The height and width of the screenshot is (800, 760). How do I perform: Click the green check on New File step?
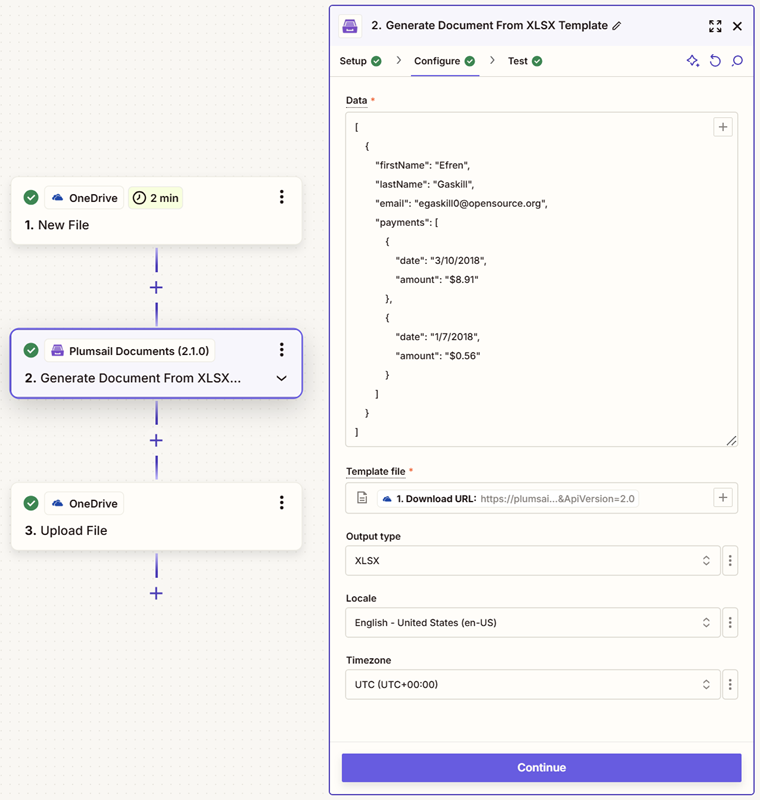pos(31,197)
